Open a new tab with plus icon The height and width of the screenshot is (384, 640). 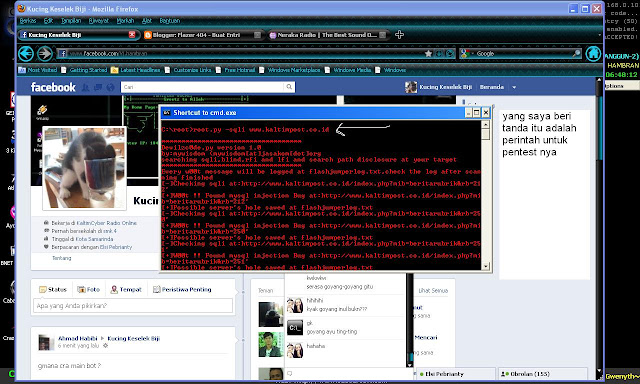(399, 35)
